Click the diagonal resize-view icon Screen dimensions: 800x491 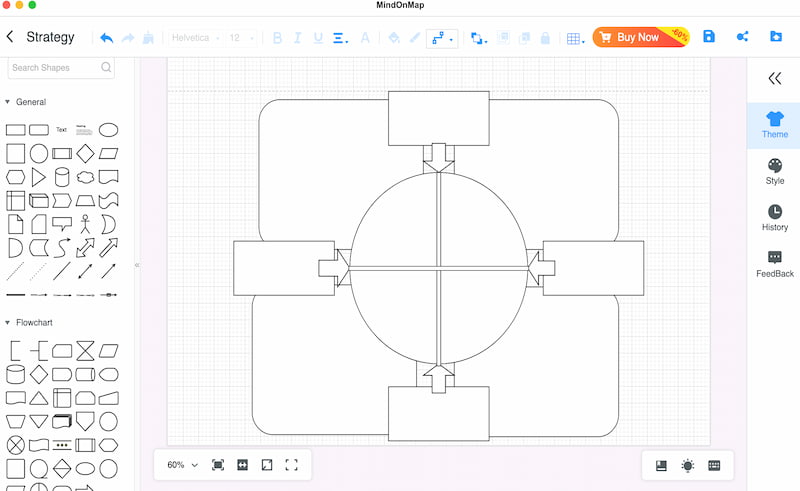pyautogui.click(x=267, y=465)
